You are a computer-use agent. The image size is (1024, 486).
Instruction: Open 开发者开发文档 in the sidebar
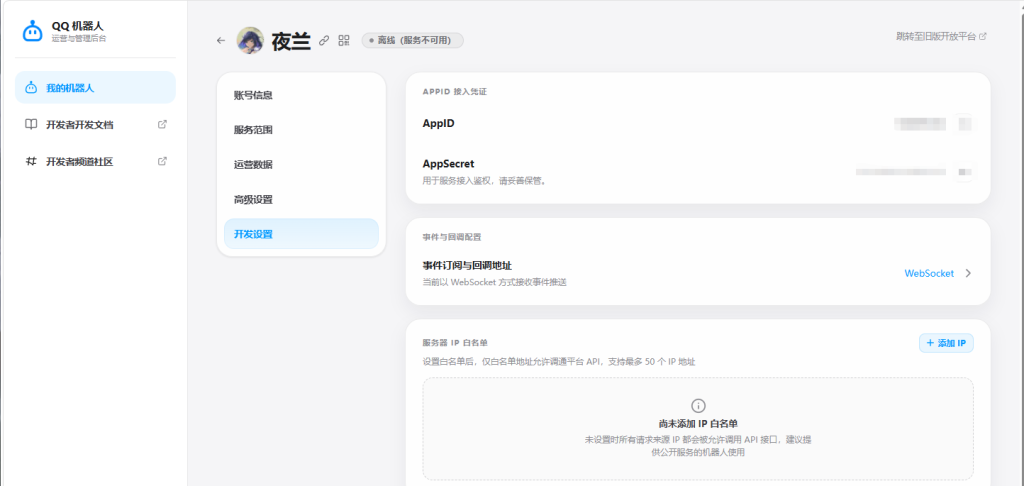click(95, 125)
